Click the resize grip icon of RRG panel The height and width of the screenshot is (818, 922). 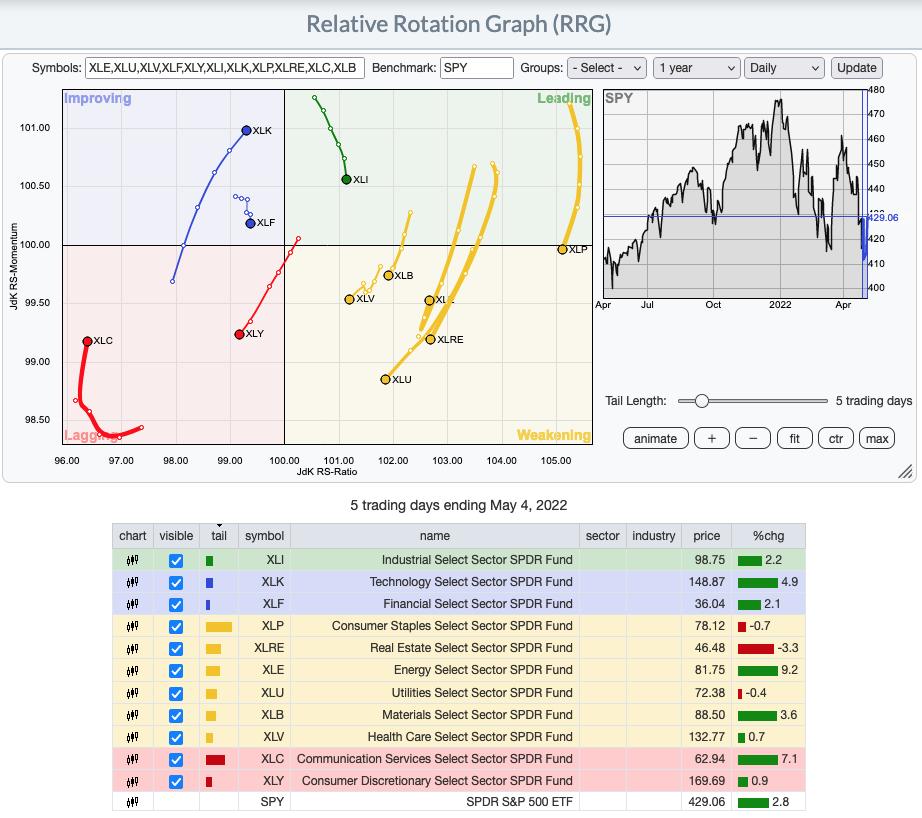(x=906, y=471)
